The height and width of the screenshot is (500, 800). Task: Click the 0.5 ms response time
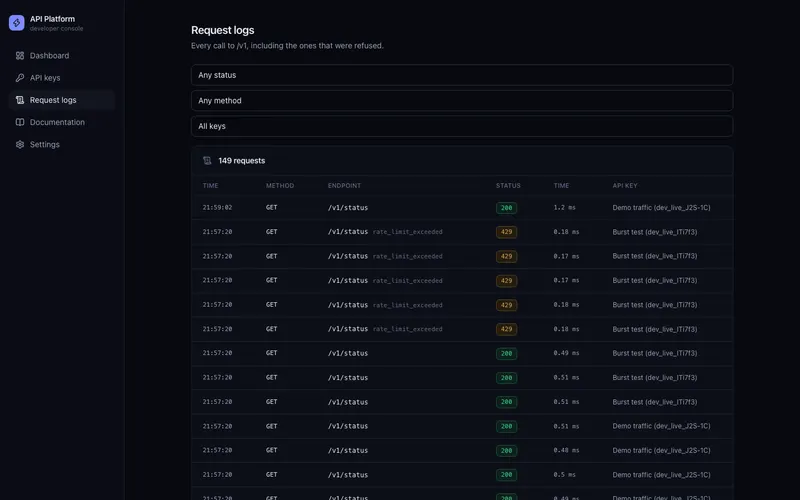click(x=564, y=475)
